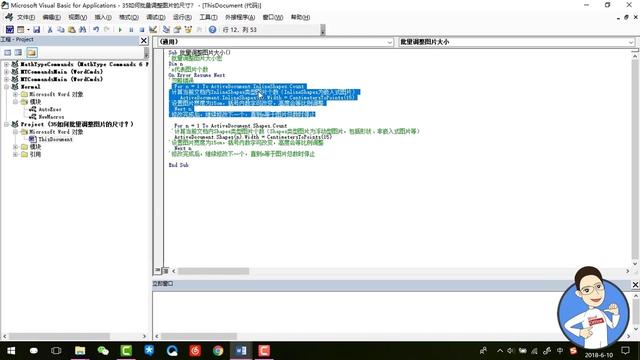Image resolution: width=640 pixels, height=360 pixels.
Task: Open the 窗口 (Window) menu
Action: coord(273,17)
